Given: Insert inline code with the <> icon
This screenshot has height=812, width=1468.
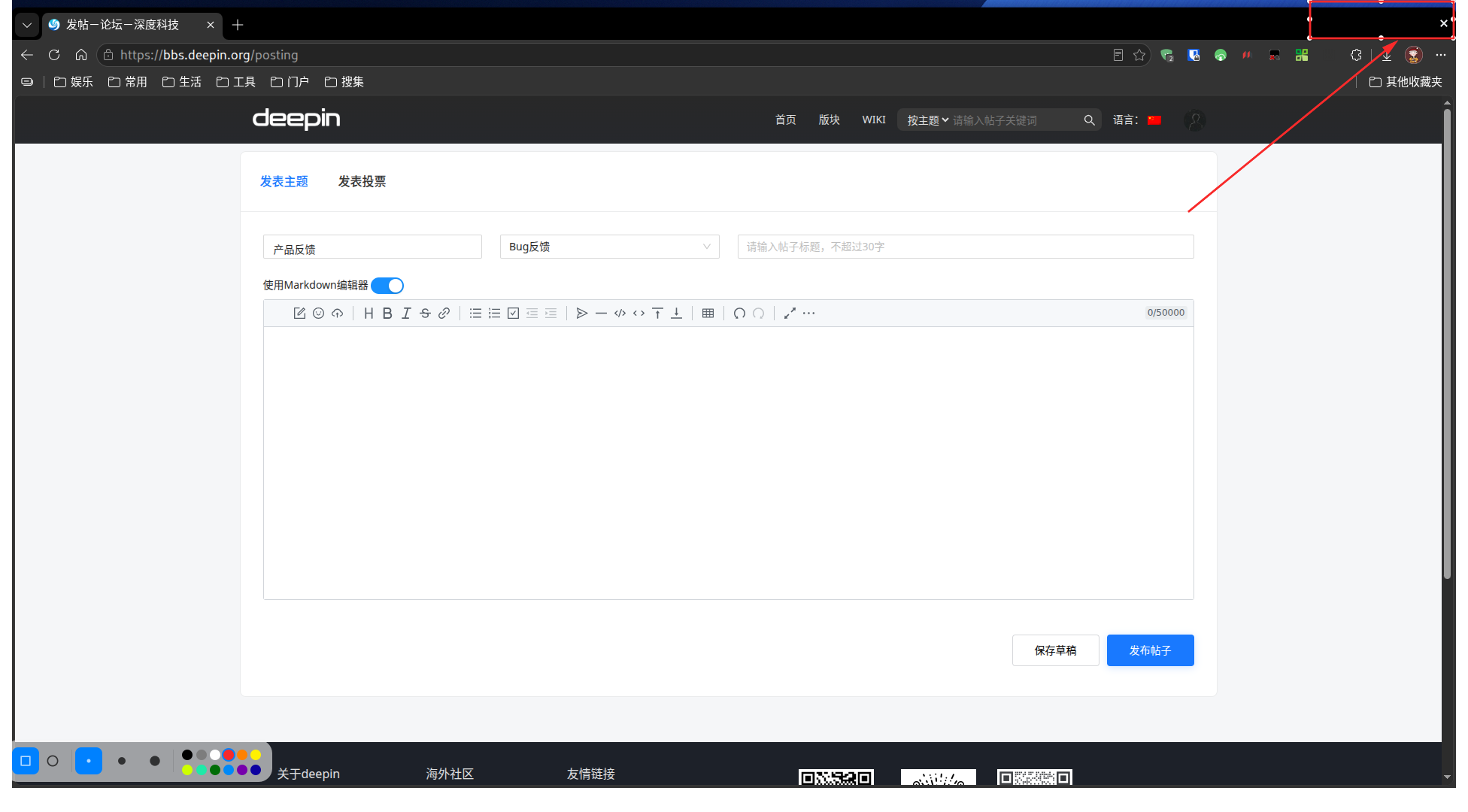Looking at the screenshot, I should click(x=638, y=314).
